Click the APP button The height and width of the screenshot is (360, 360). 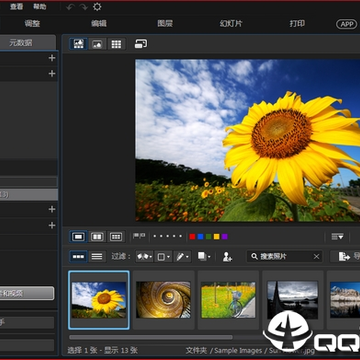click(347, 24)
